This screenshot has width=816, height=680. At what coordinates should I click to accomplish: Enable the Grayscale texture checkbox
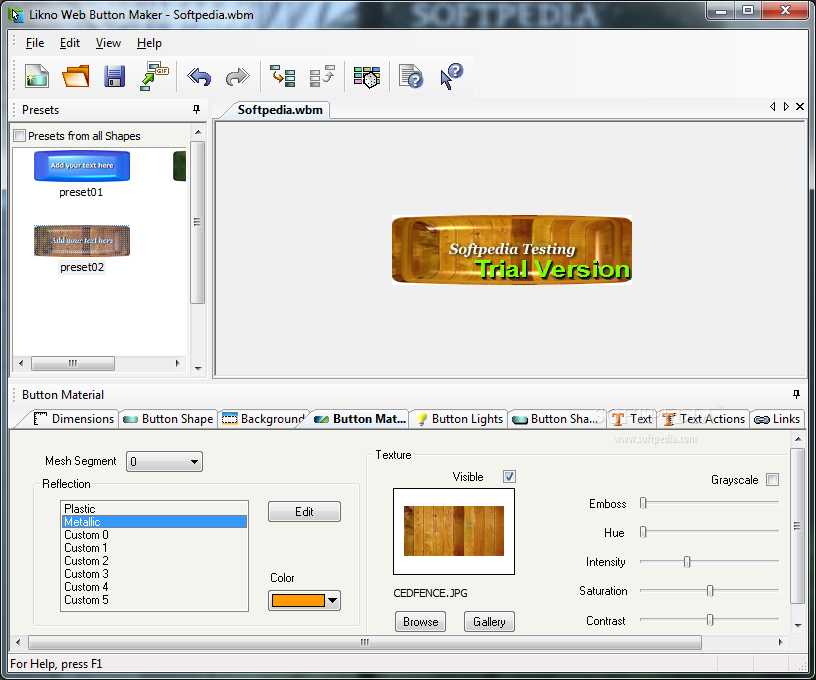click(773, 480)
